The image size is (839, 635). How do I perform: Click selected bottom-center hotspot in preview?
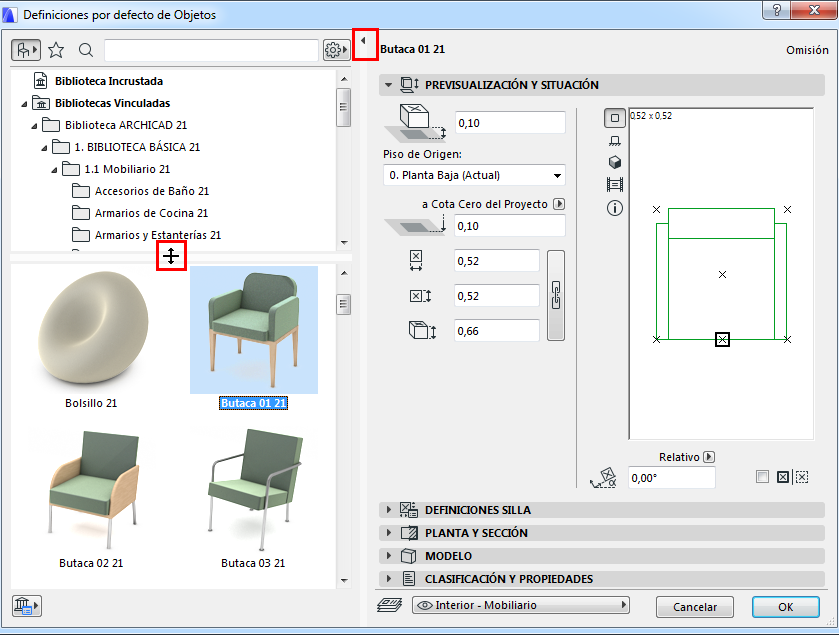click(x=722, y=339)
